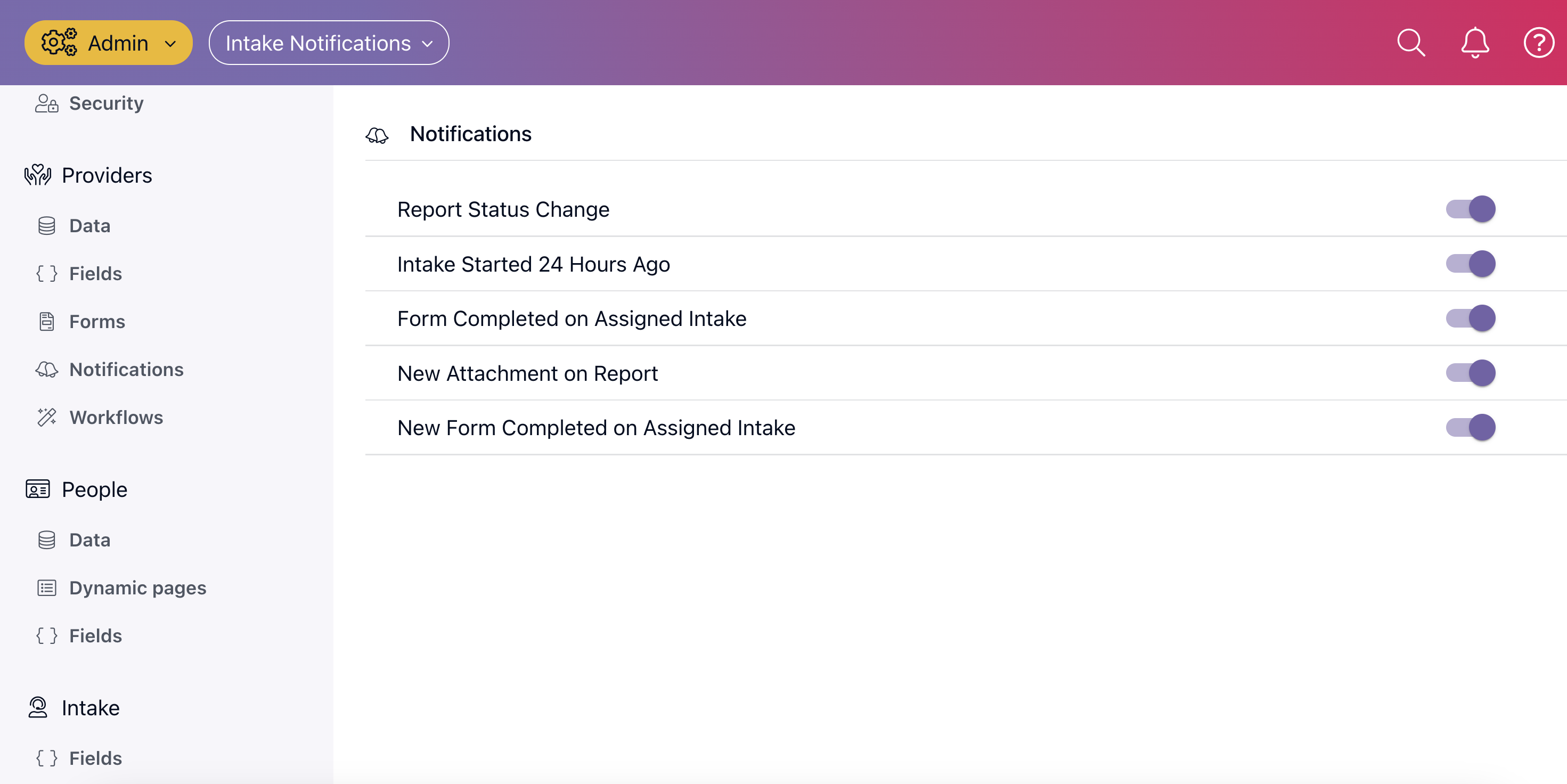1567x784 pixels.
Task: Open the Workflows magic-wand icon
Action: pos(46,417)
